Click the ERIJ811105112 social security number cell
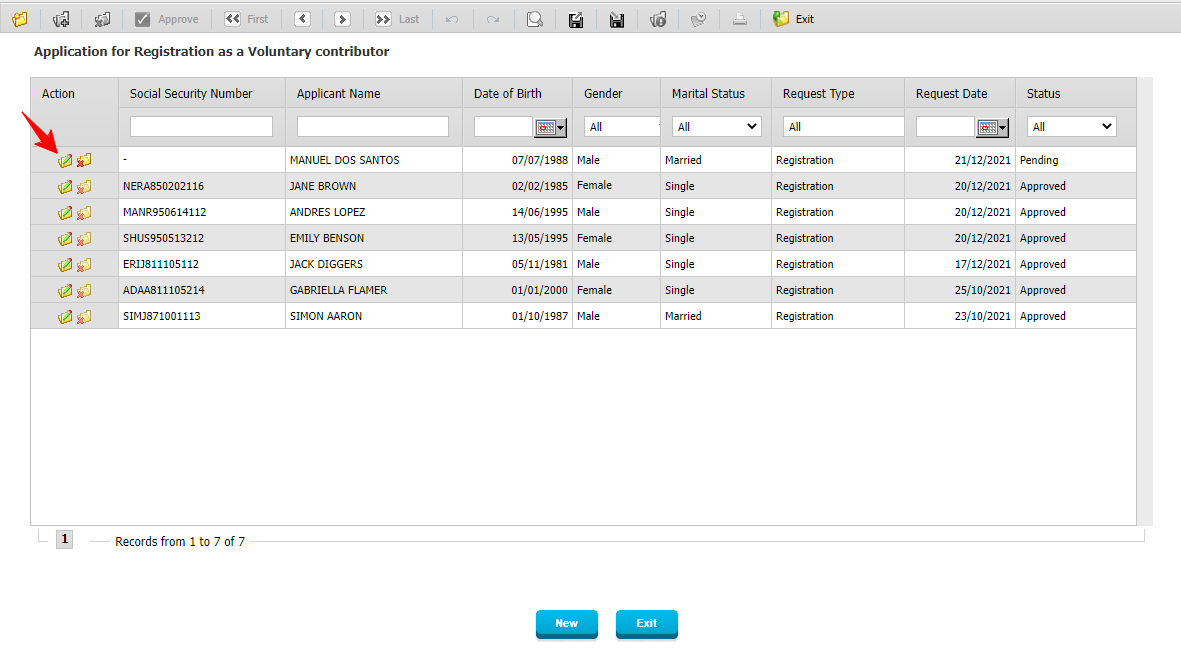Screen dimensions: 1181x655 (202, 264)
